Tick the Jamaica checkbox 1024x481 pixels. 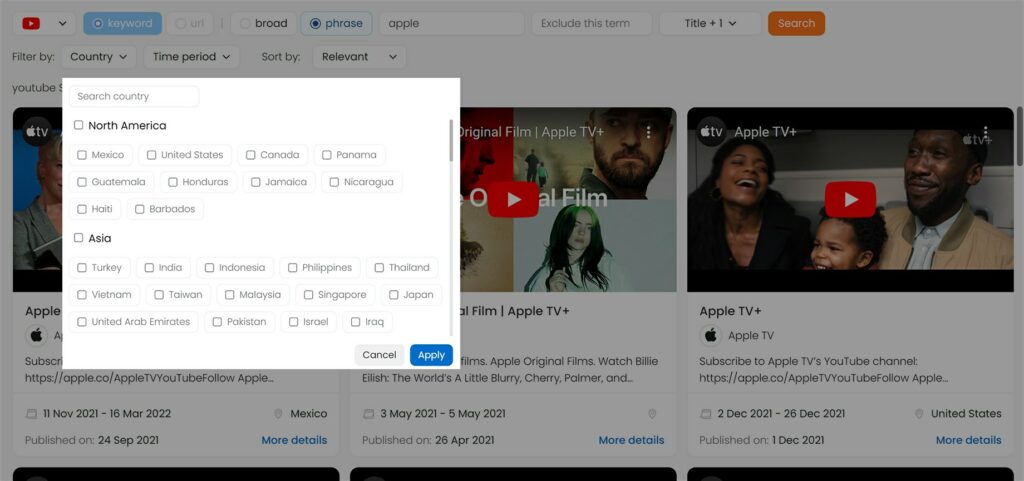click(x=255, y=182)
